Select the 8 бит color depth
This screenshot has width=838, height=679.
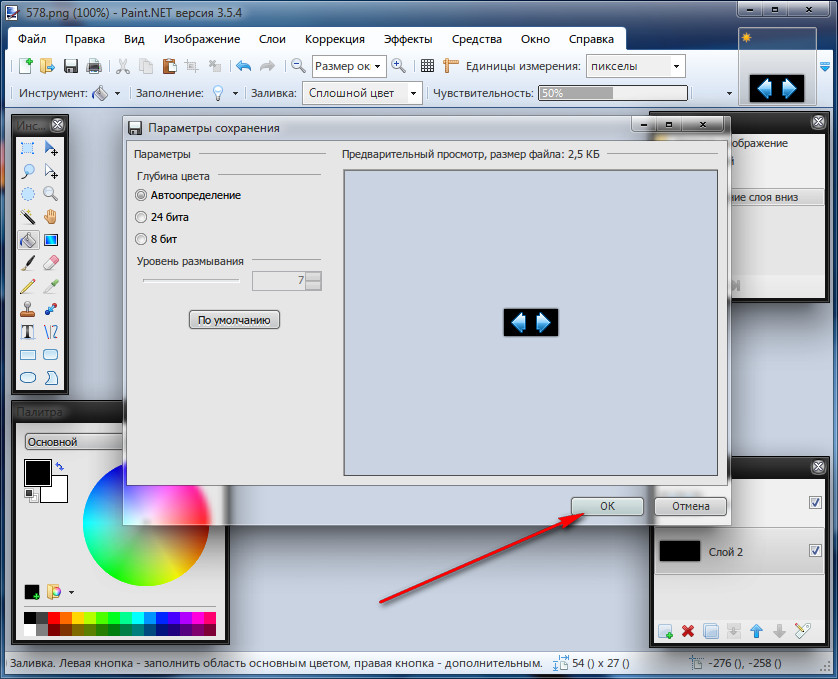pos(141,239)
